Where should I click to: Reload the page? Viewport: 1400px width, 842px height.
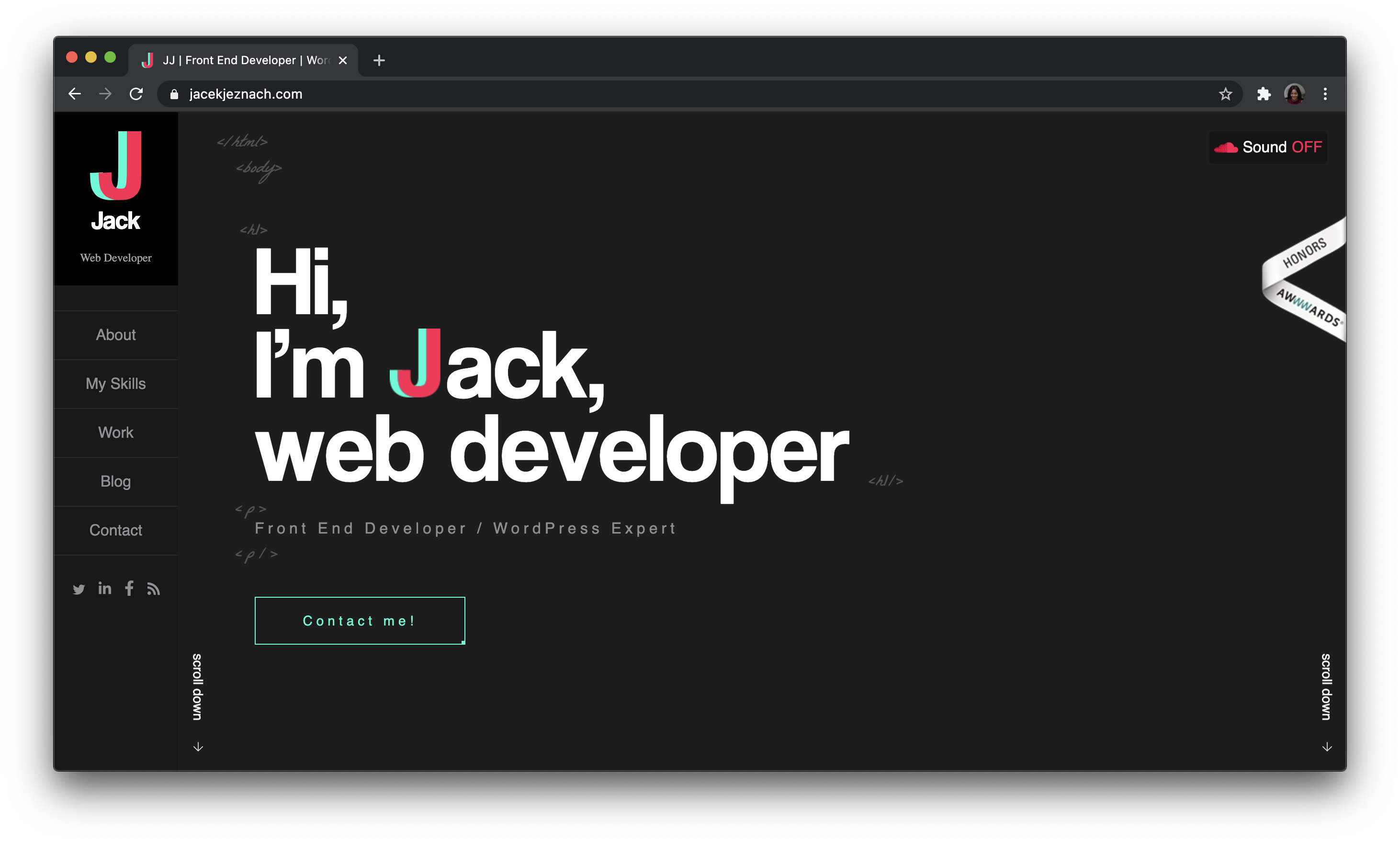click(x=136, y=93)
